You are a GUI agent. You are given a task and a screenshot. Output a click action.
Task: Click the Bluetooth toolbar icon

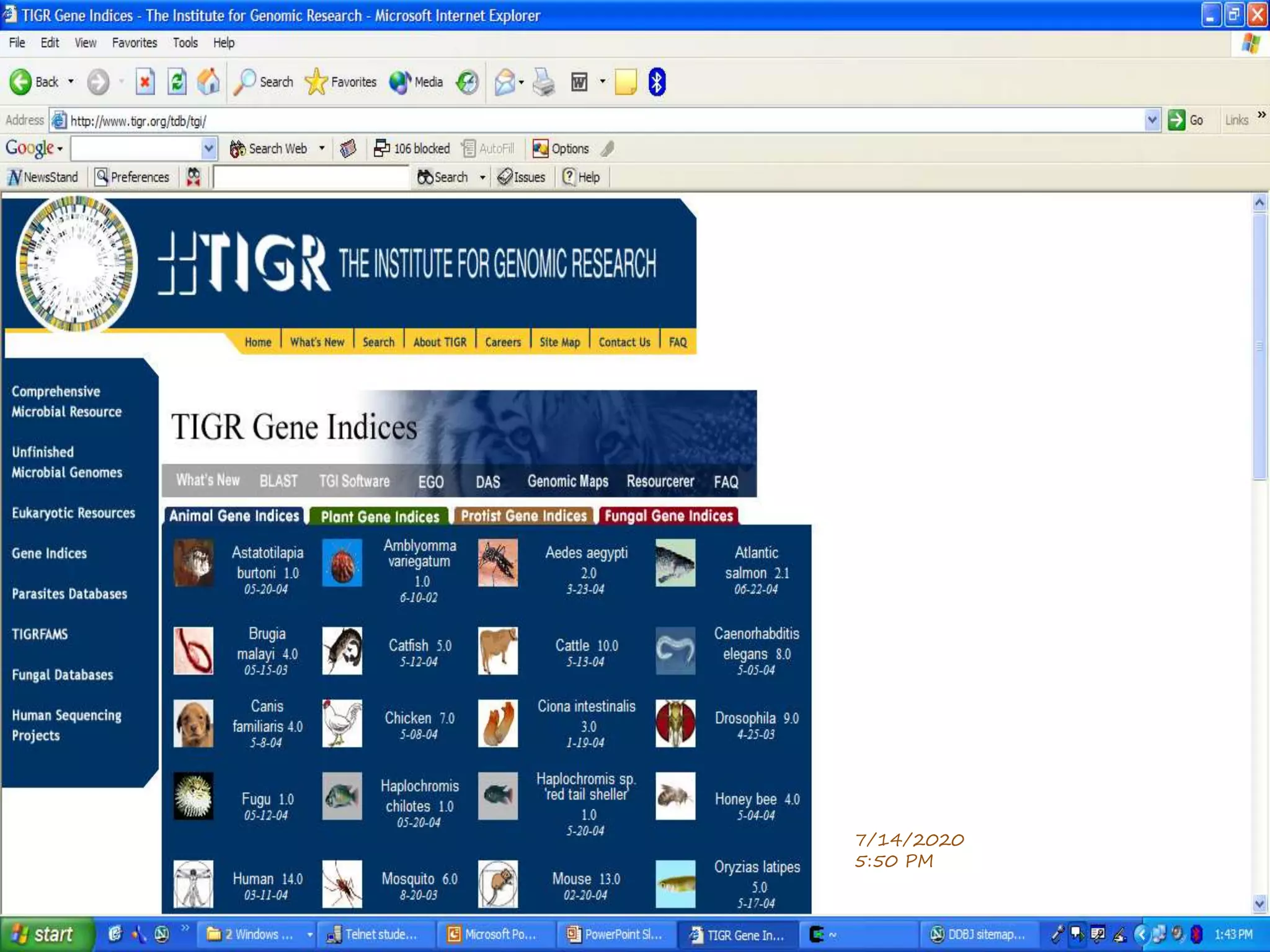tap(657, 82)
